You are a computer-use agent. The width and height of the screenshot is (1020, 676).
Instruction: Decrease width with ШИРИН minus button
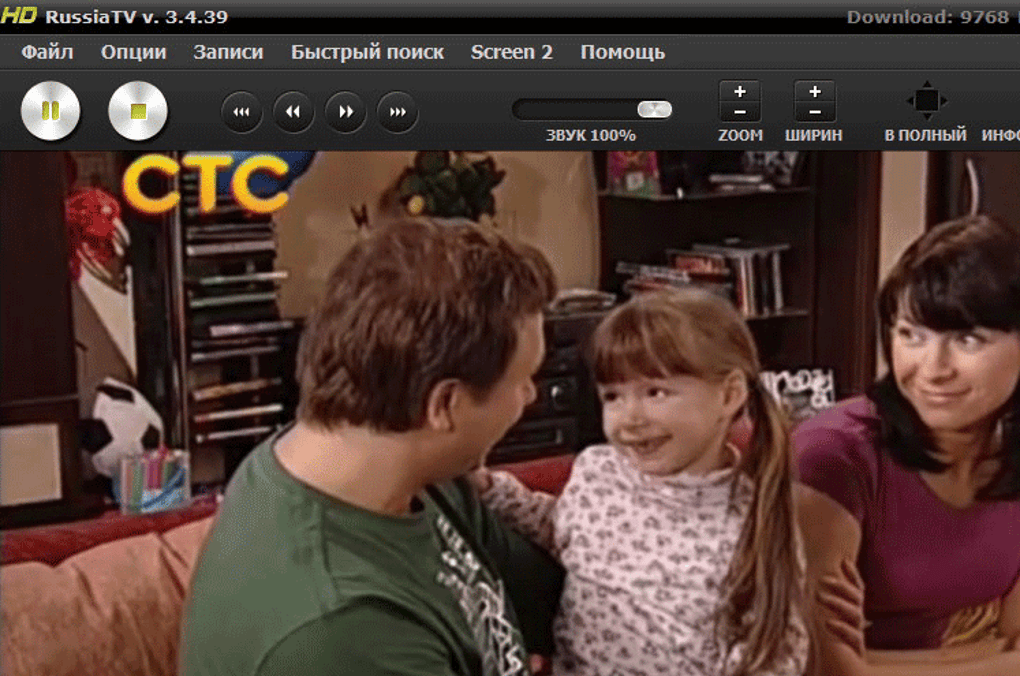pos(814,112)
